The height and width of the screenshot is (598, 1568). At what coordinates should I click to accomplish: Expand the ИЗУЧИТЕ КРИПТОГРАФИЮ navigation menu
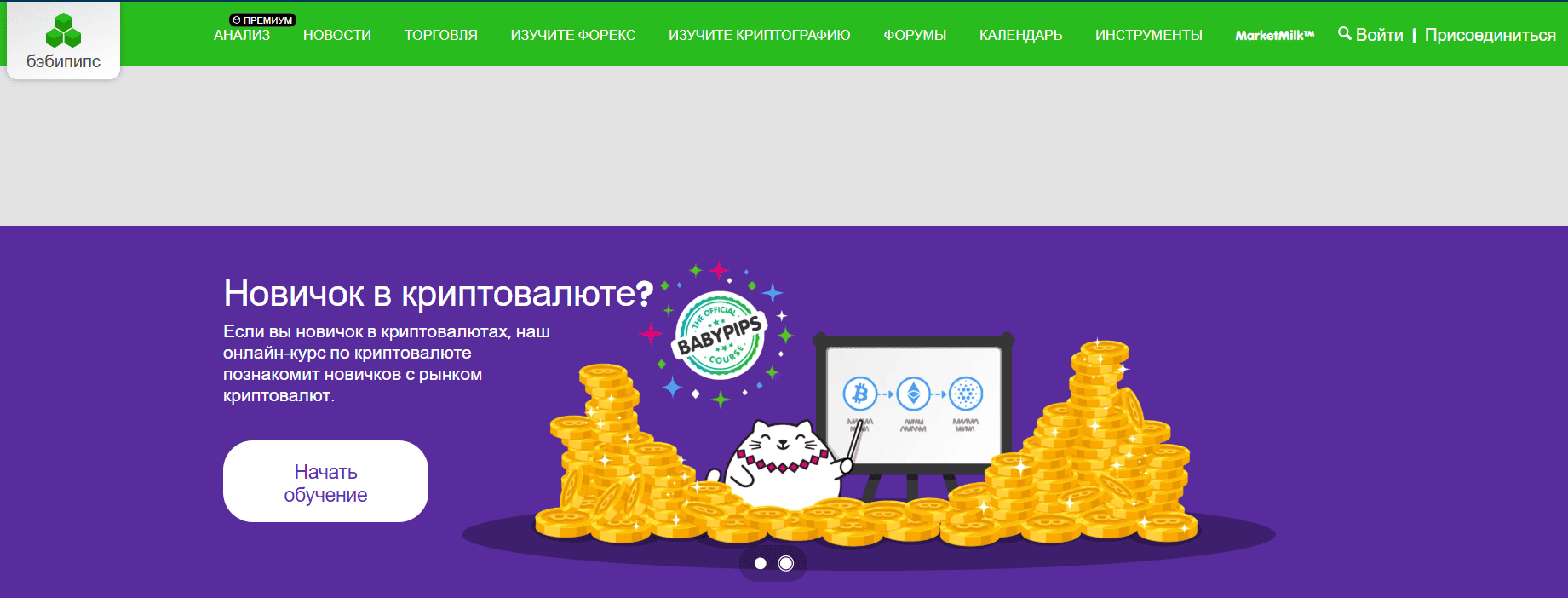pyautogui.click(x=760, y=35)
